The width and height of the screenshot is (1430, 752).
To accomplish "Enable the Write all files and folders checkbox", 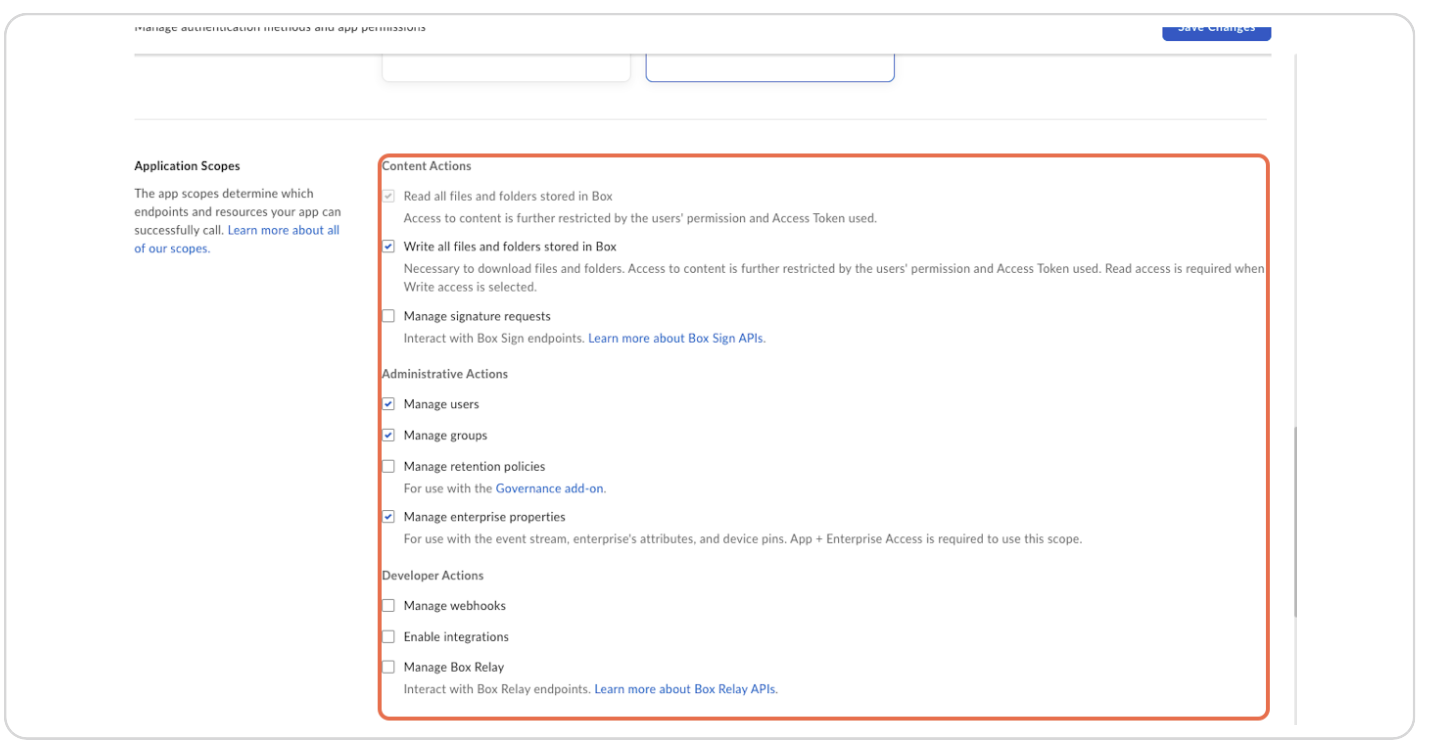I will coord(388,246).
